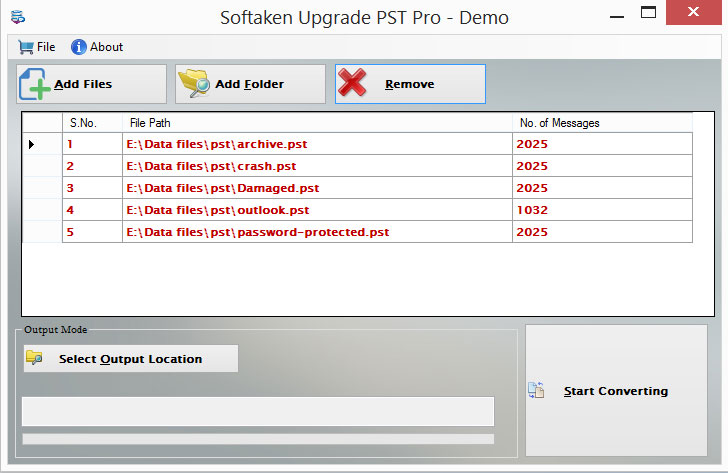
Task: Click the File Path column header
Action: (x=318, y=123)
